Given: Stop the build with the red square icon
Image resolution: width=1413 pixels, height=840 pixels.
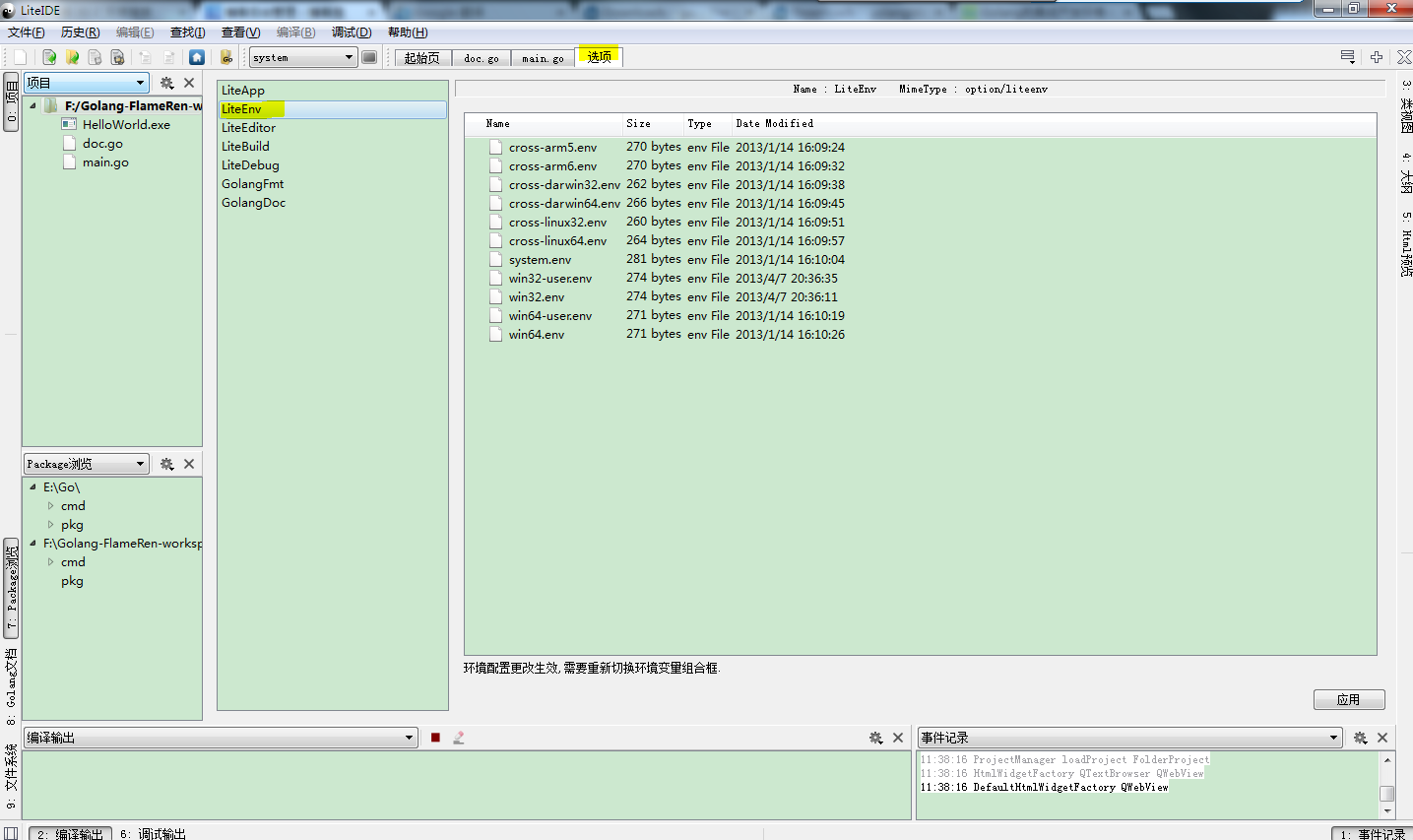Looking at the screenshot, I should pyautogui.click(x=435, y=738).
